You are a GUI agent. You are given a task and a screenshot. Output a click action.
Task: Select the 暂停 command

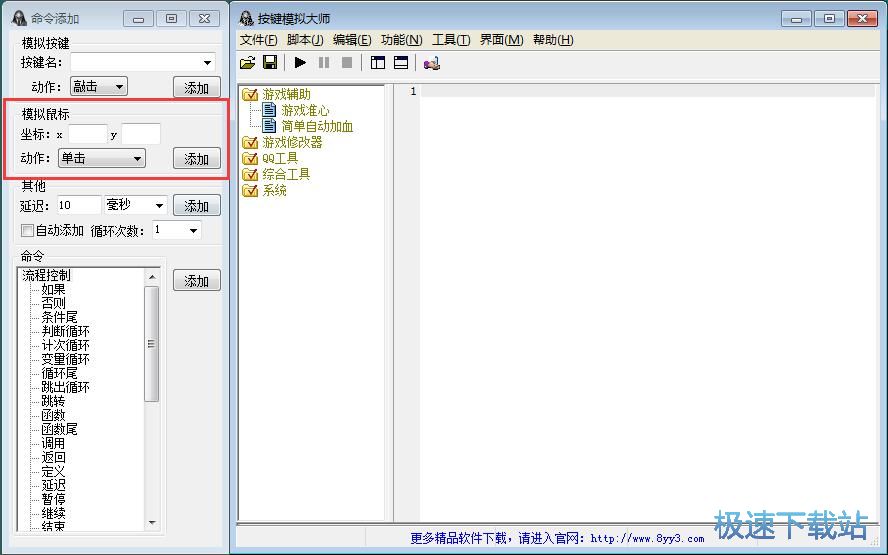(x=53, y=500)
